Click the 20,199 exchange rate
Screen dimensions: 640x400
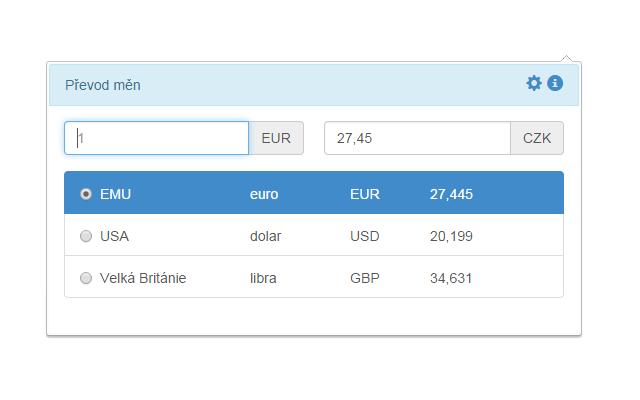451,236
